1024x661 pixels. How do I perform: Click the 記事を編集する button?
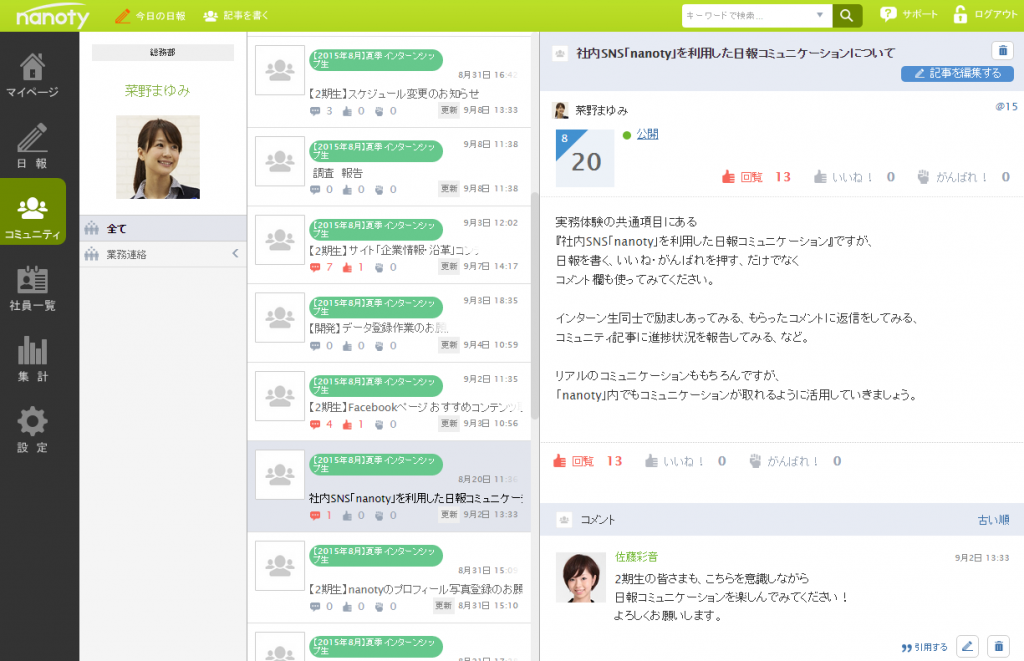(957, 74)
